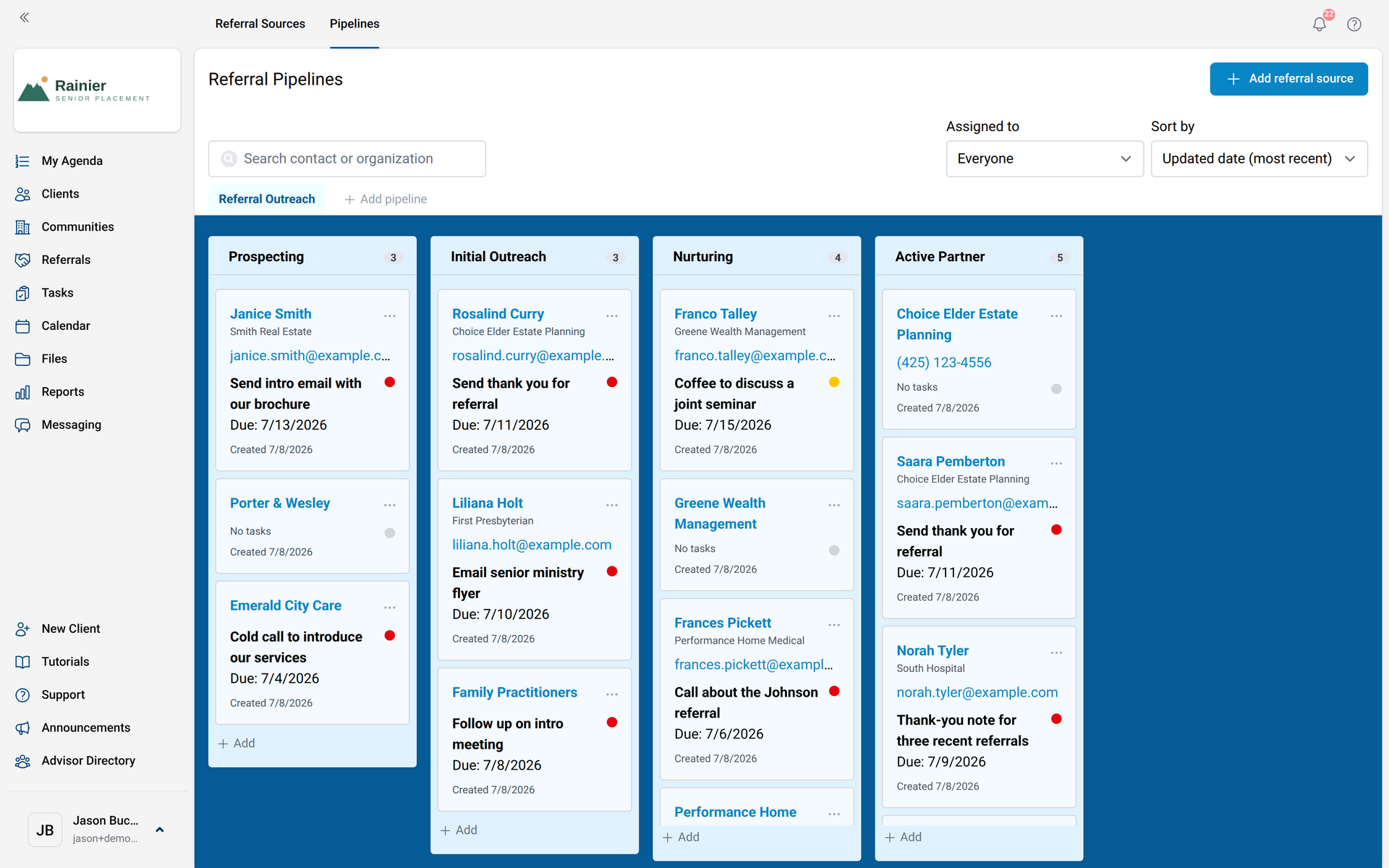Open notifications bell icon

[1320, 24]
